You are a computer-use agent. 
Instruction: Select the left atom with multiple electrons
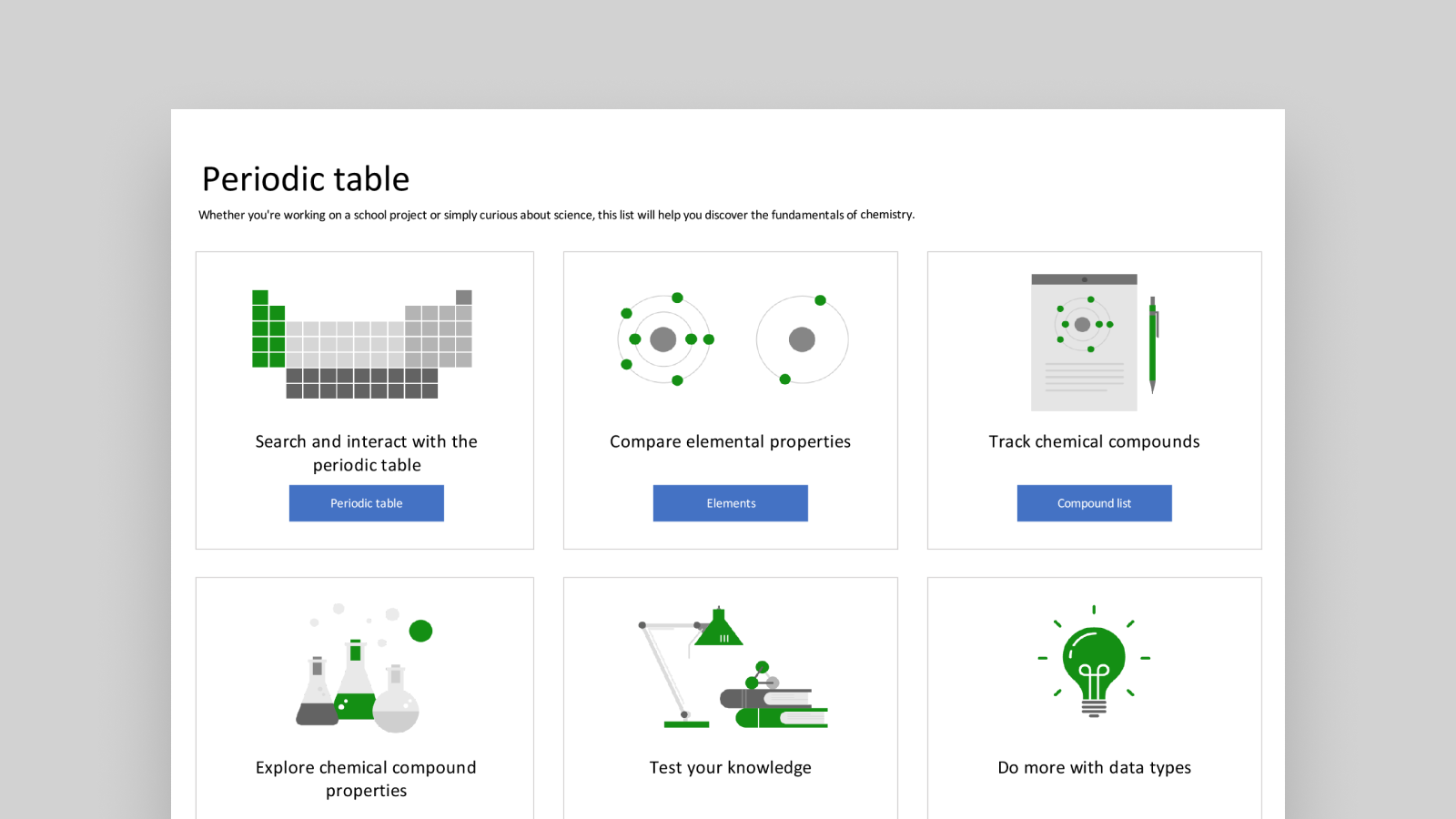coord(664,339)
